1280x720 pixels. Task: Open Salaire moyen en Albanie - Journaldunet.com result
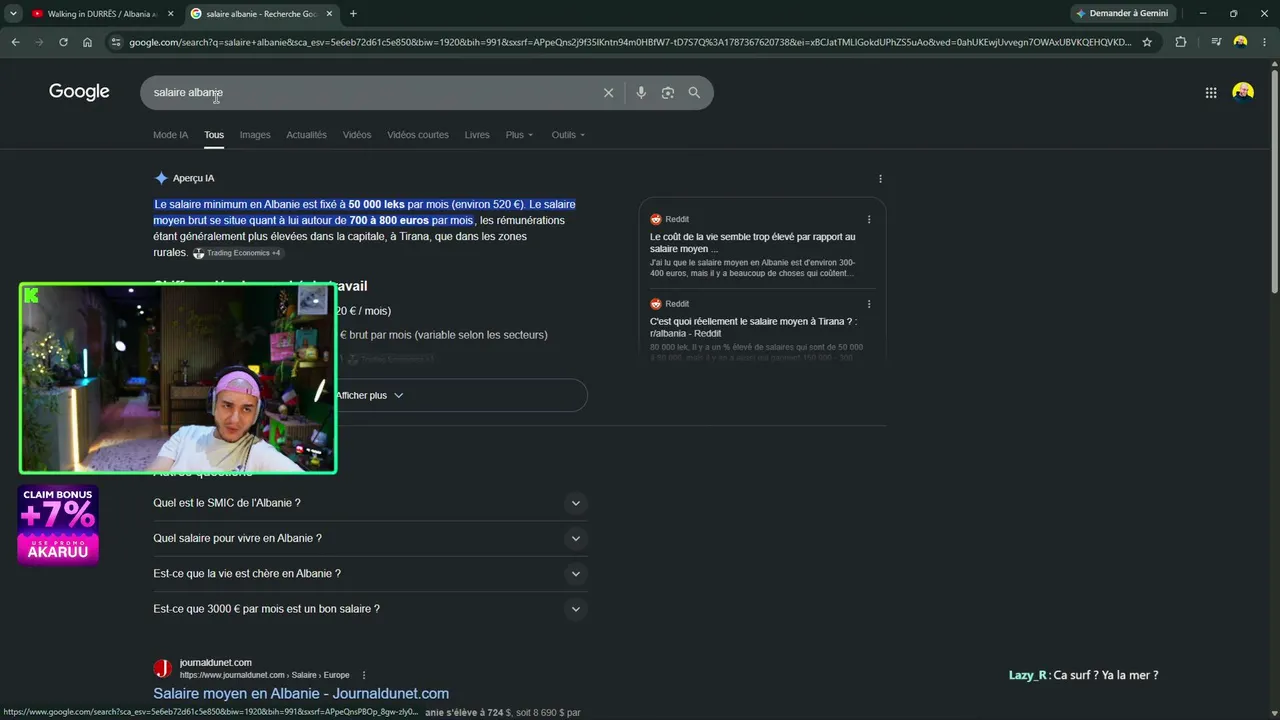coord(301,693)
